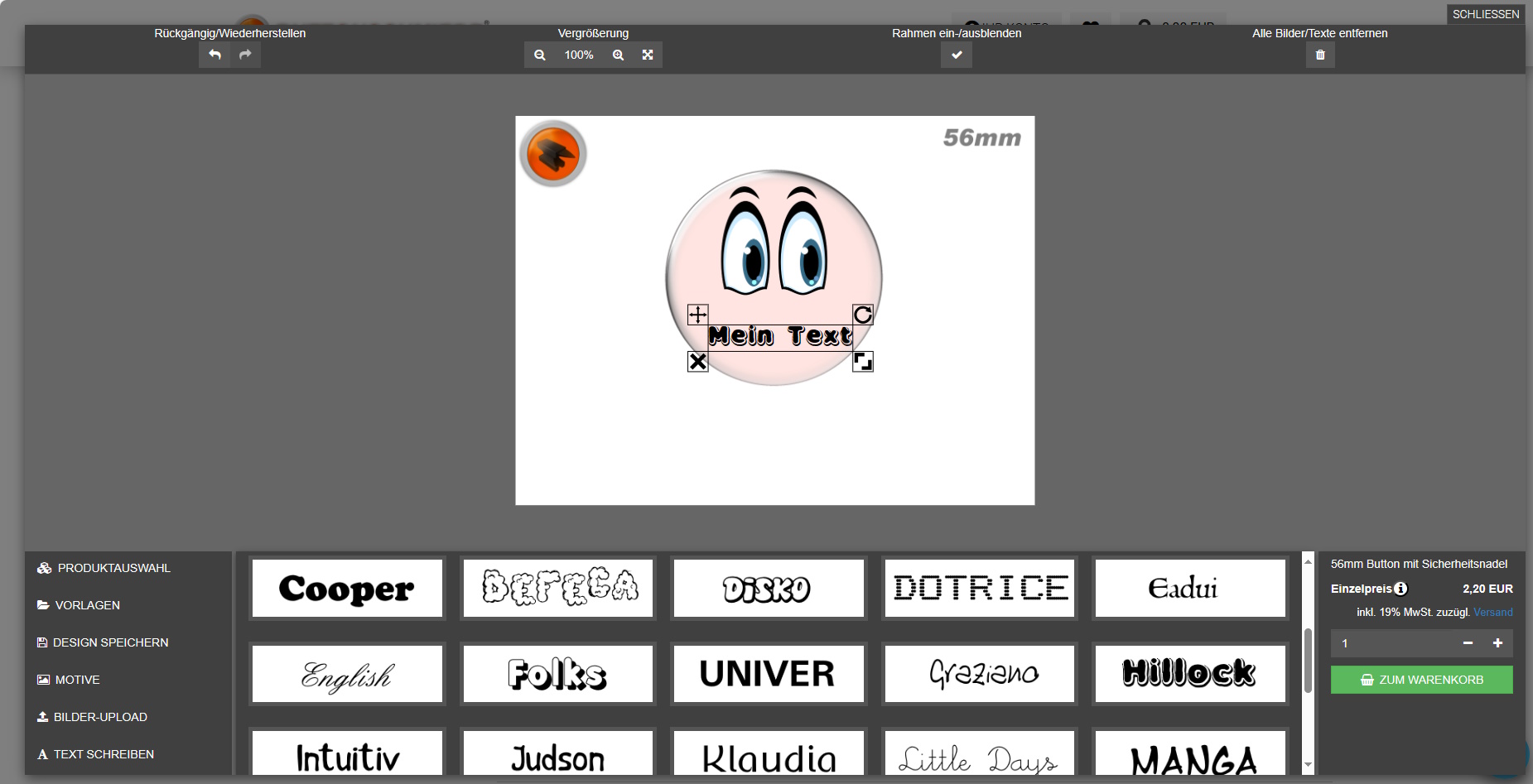Click the quantity input field

[1391, 643]
